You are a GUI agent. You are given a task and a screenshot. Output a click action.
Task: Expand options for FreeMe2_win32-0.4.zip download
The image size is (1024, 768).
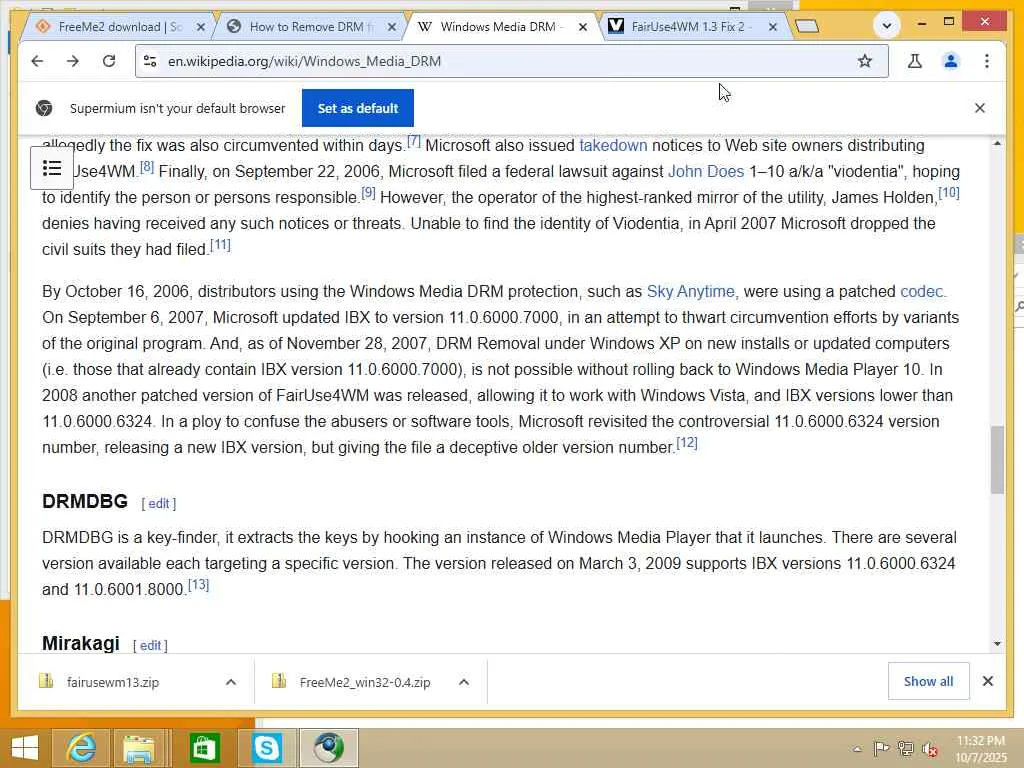point(464,682)
